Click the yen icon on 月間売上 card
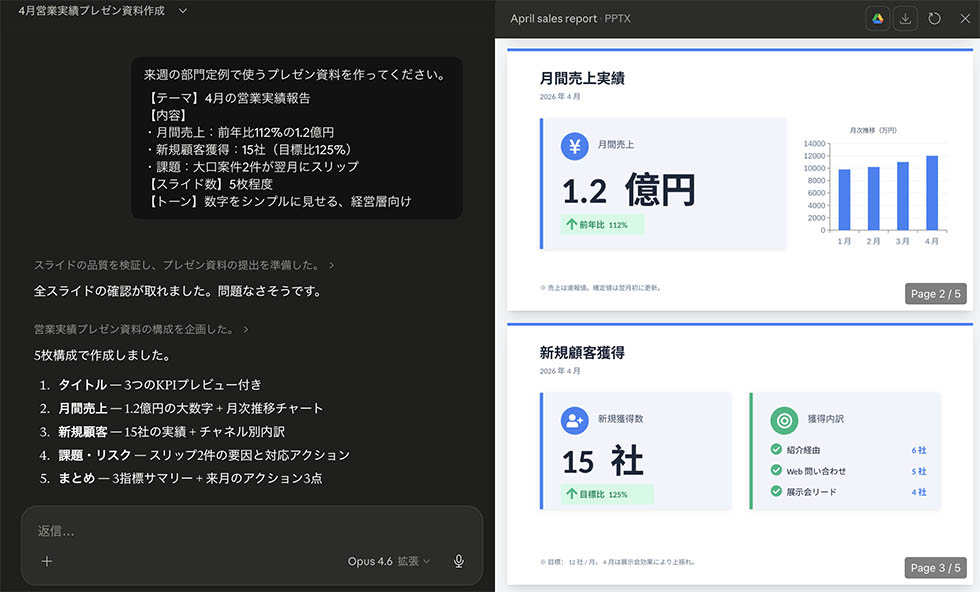Screen dimensions: 980x592 click(574, 146)
